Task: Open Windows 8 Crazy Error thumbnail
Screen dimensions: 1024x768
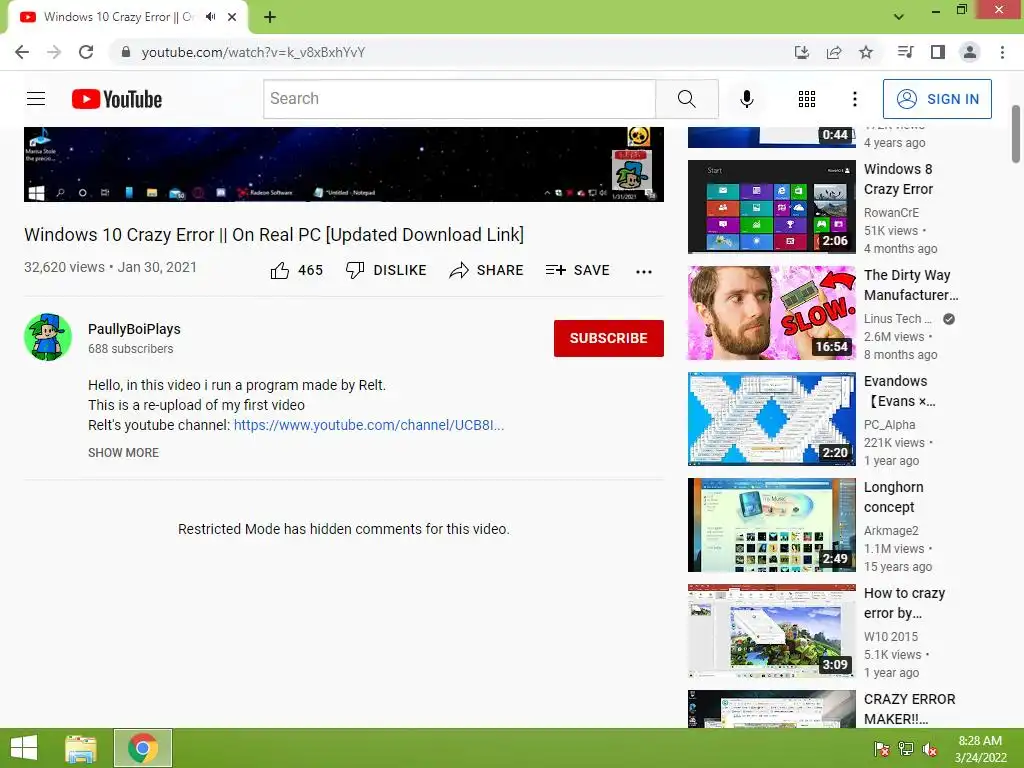Action: (771, 206)
